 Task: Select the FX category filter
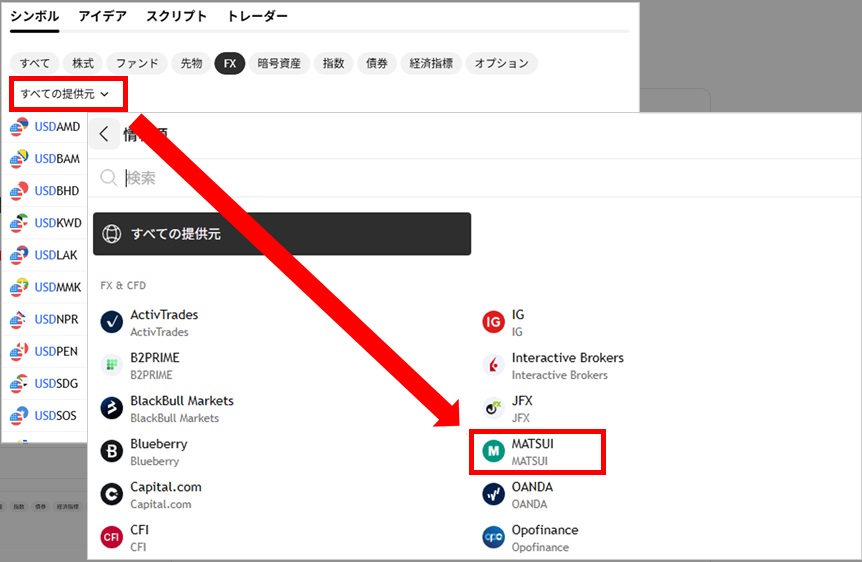tap(230, 63)
